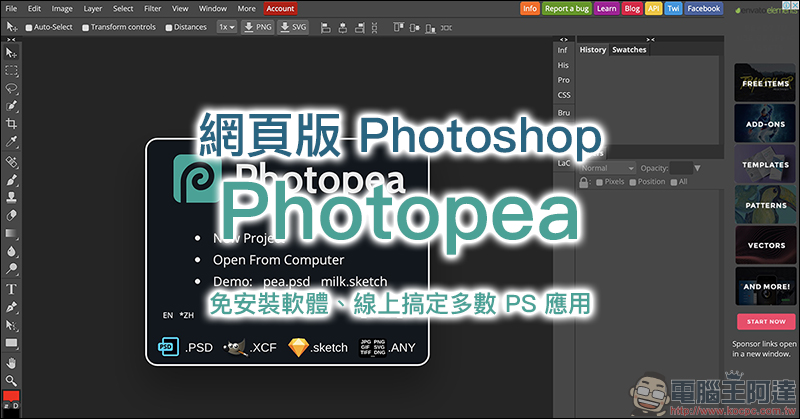The height and width of the screenshot is (419, 800).
Task: Export the image as PNG
Action: pos(258,27)
